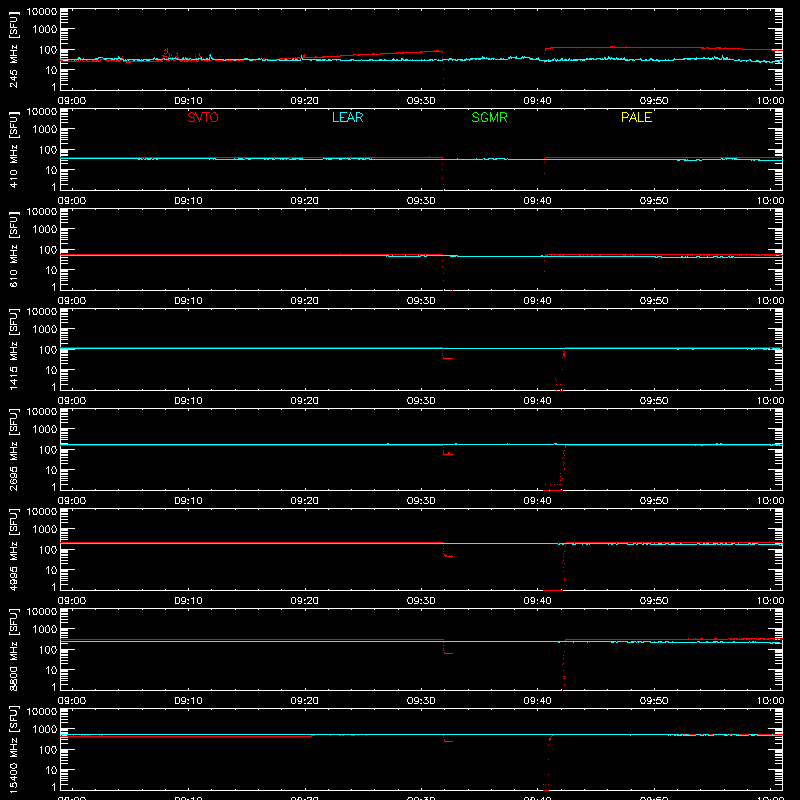Select the 1415 MHz [SFU] axis title
Screen dimensions: 800x800
(13, 349)
